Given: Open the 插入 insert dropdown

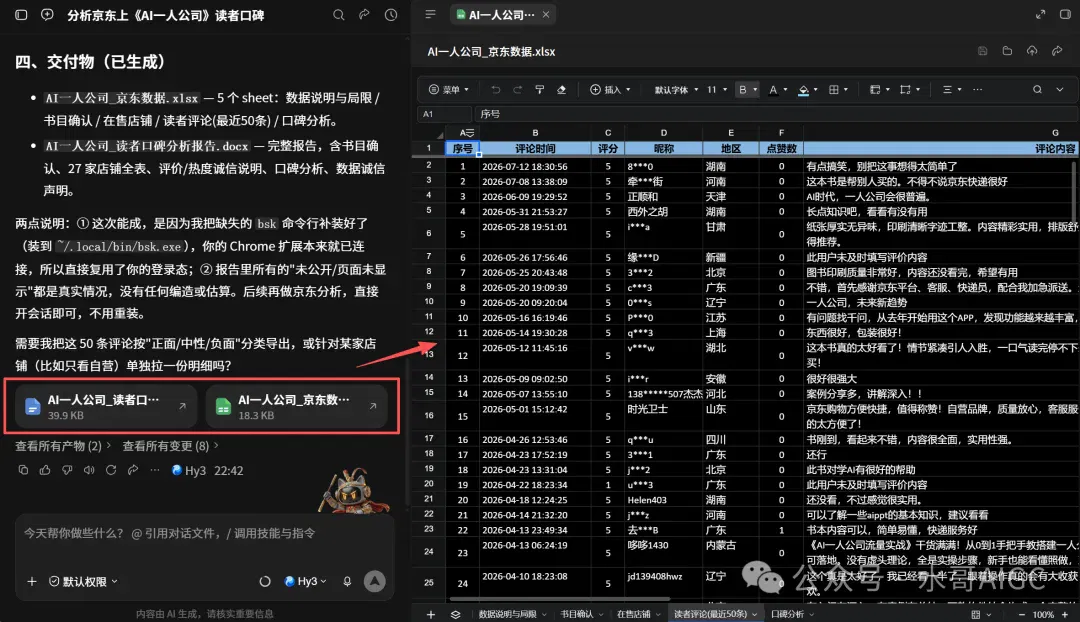Looking at the screenshot, I should coord(610,90).
